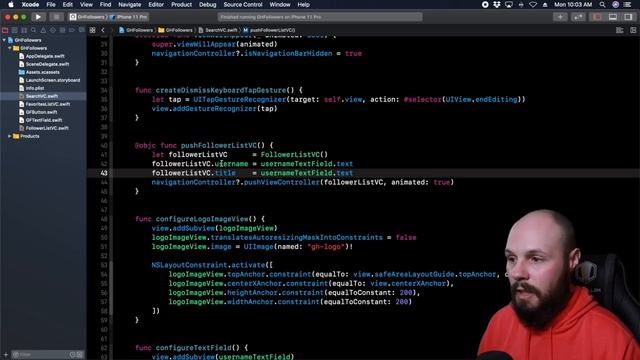Open code review arrows button

pyautogui.click(x=578, y=17)
